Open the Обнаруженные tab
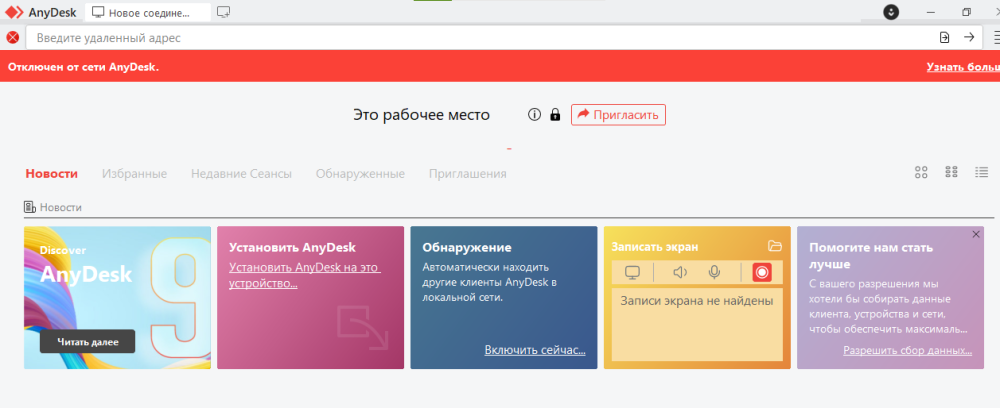This screenshot has height=408, width=1000. 360,173
